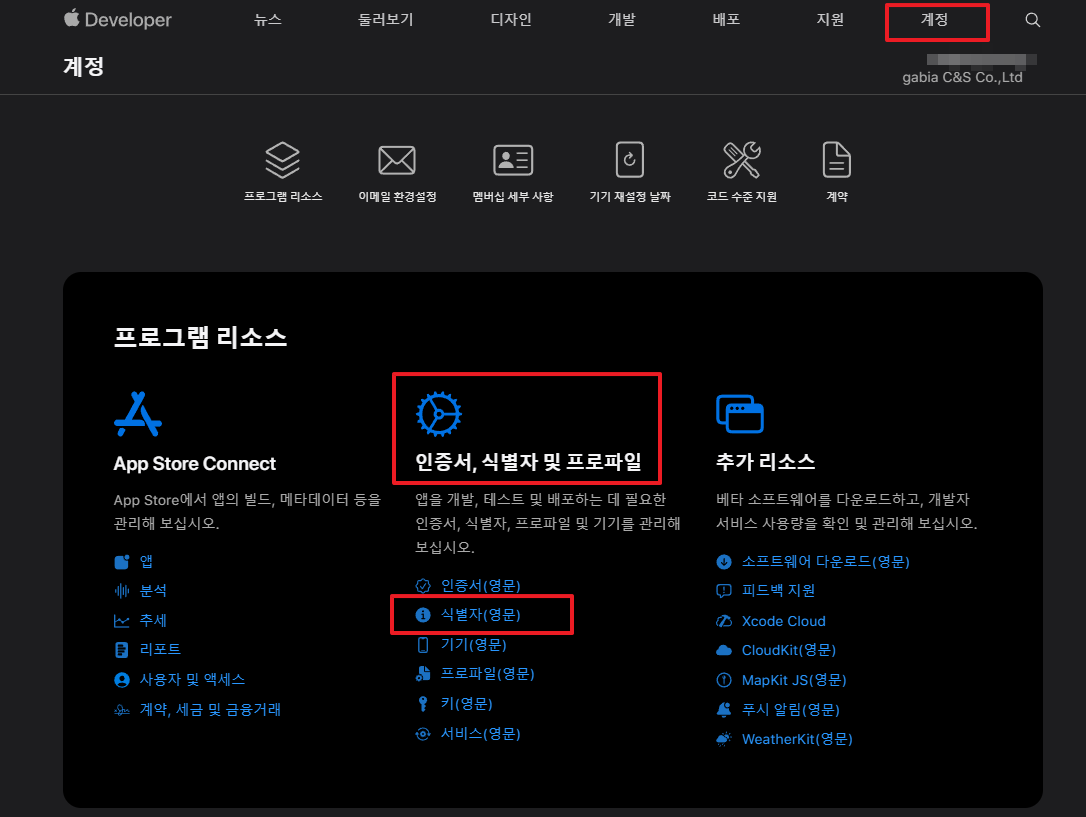Open the 리포트 link
The width and height of the screenshot is (1086, 817).
pyautogui.click(x=160, y=649)
